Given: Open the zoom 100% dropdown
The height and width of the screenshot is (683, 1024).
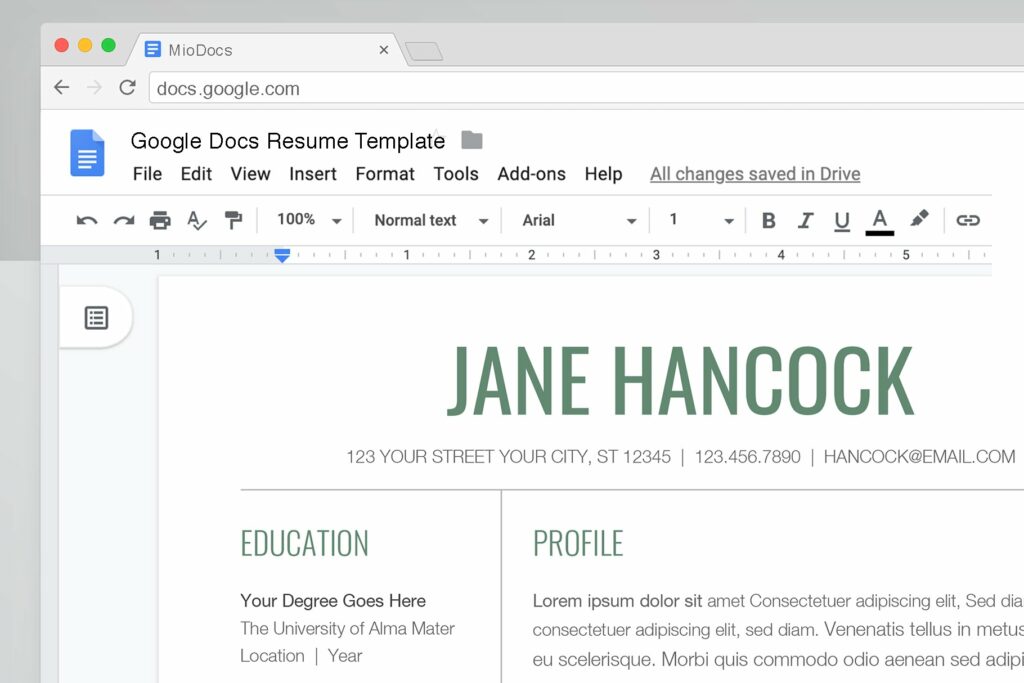Looking at the screenshot, I should [x=309, y=220].
